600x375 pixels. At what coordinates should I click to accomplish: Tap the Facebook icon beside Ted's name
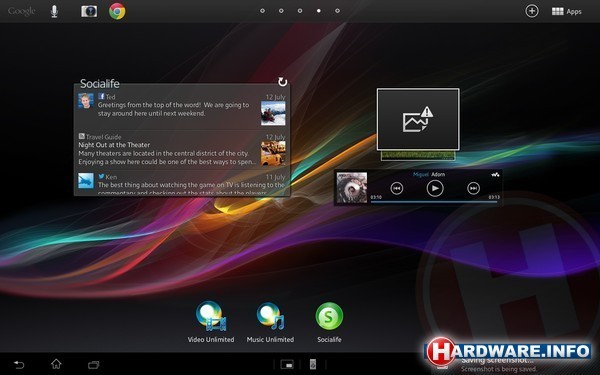coord(101,96)
